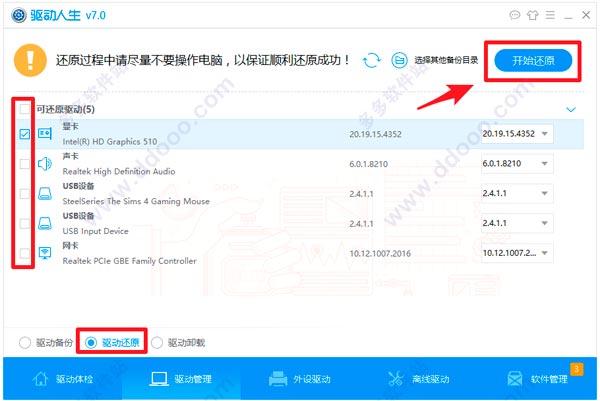Click the orange warning exclamation icon

point(30,60)
